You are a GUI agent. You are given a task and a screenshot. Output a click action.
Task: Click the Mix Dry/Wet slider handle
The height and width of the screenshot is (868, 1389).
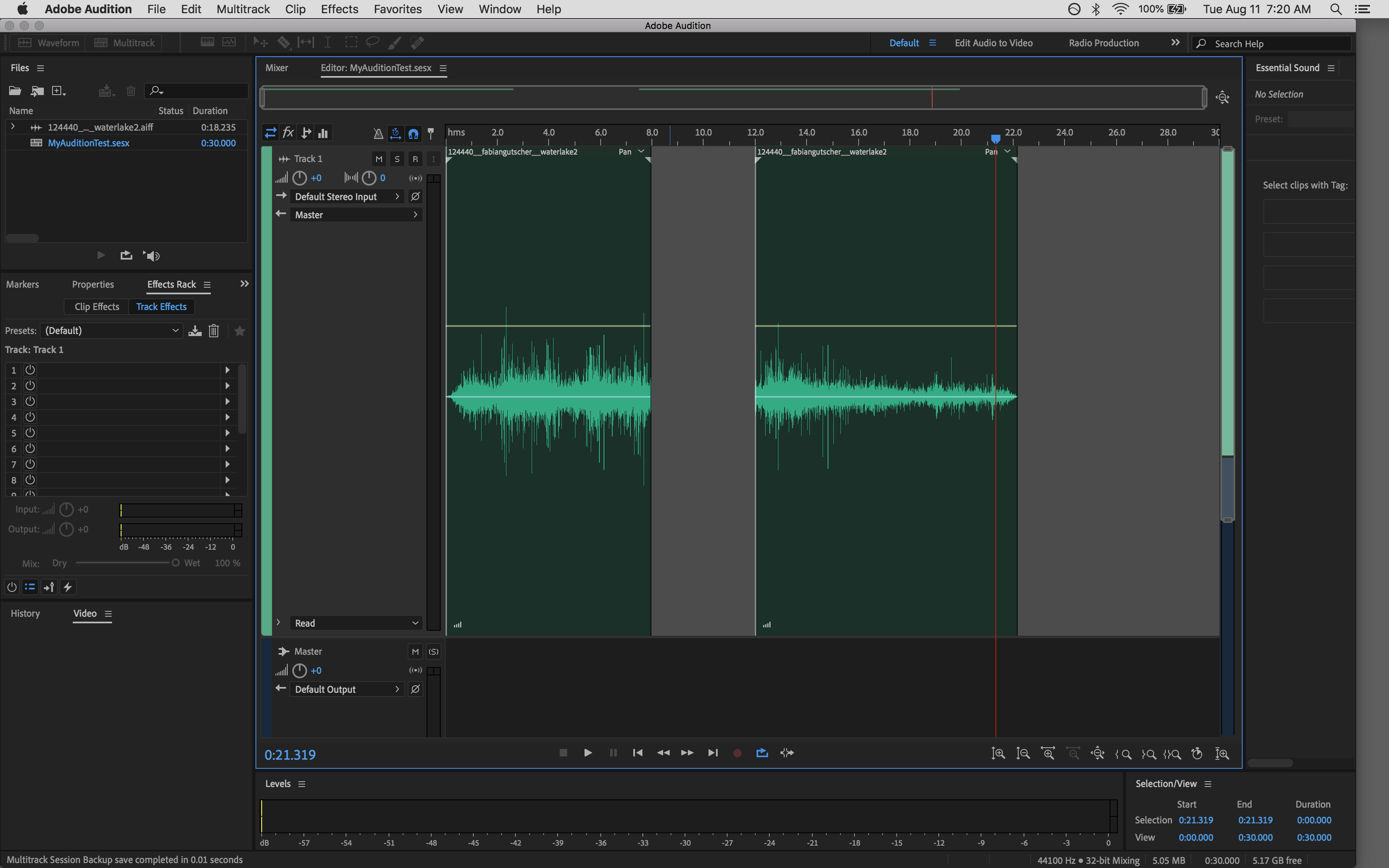coord(175,563)
